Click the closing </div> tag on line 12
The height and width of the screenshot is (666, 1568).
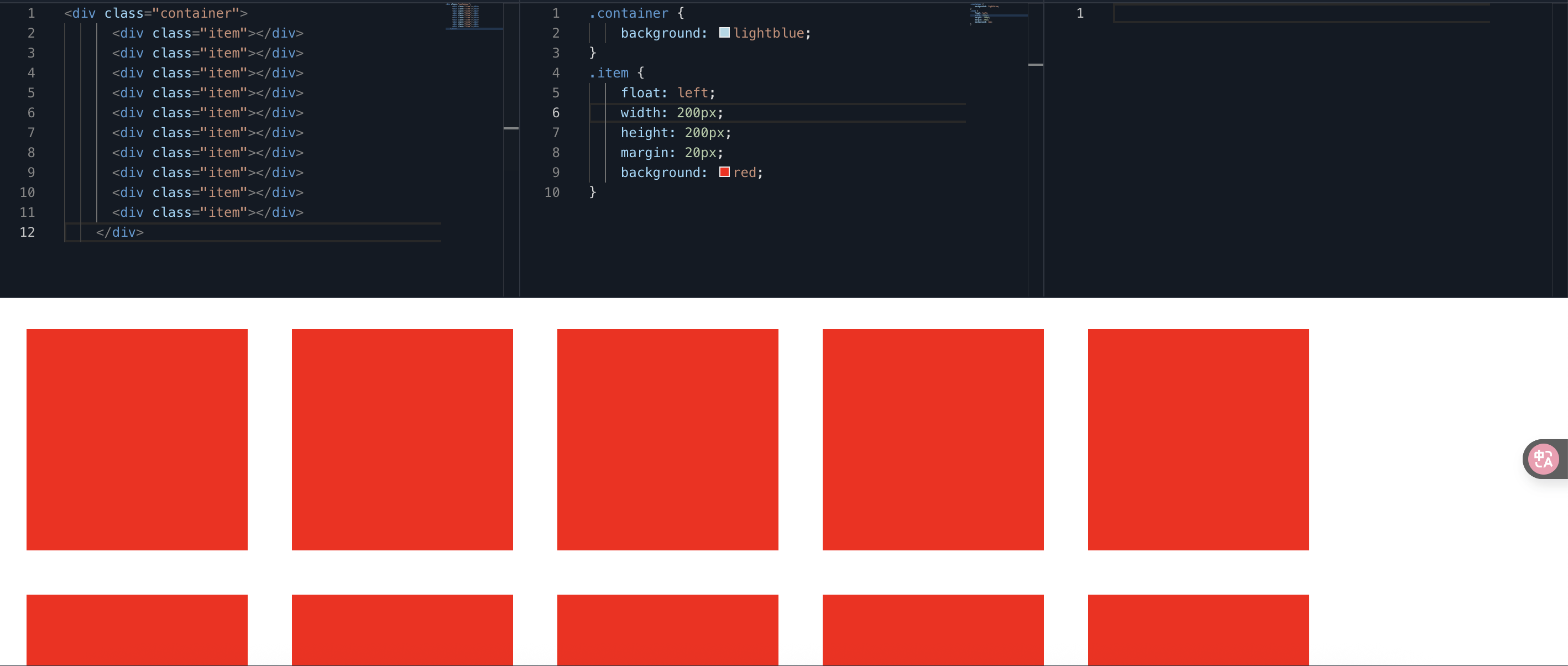(x=119, y=232)
